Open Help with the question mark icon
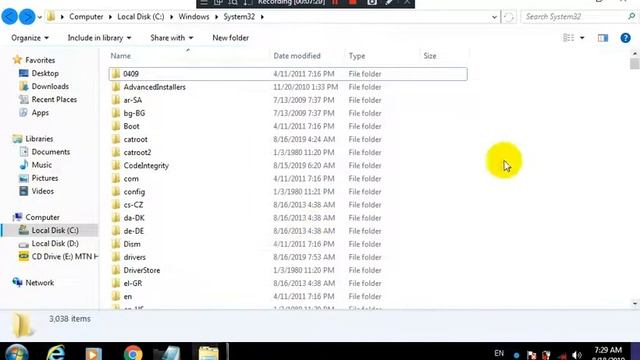 pos(625,38)
